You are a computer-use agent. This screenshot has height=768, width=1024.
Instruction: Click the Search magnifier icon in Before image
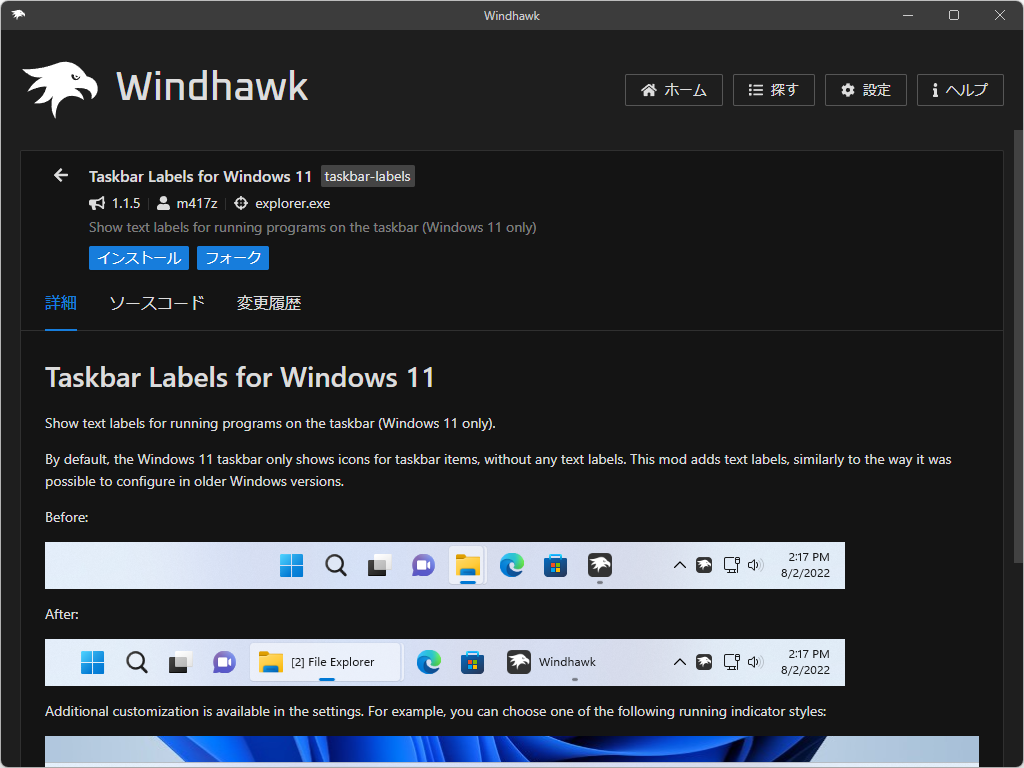point(336,566)
